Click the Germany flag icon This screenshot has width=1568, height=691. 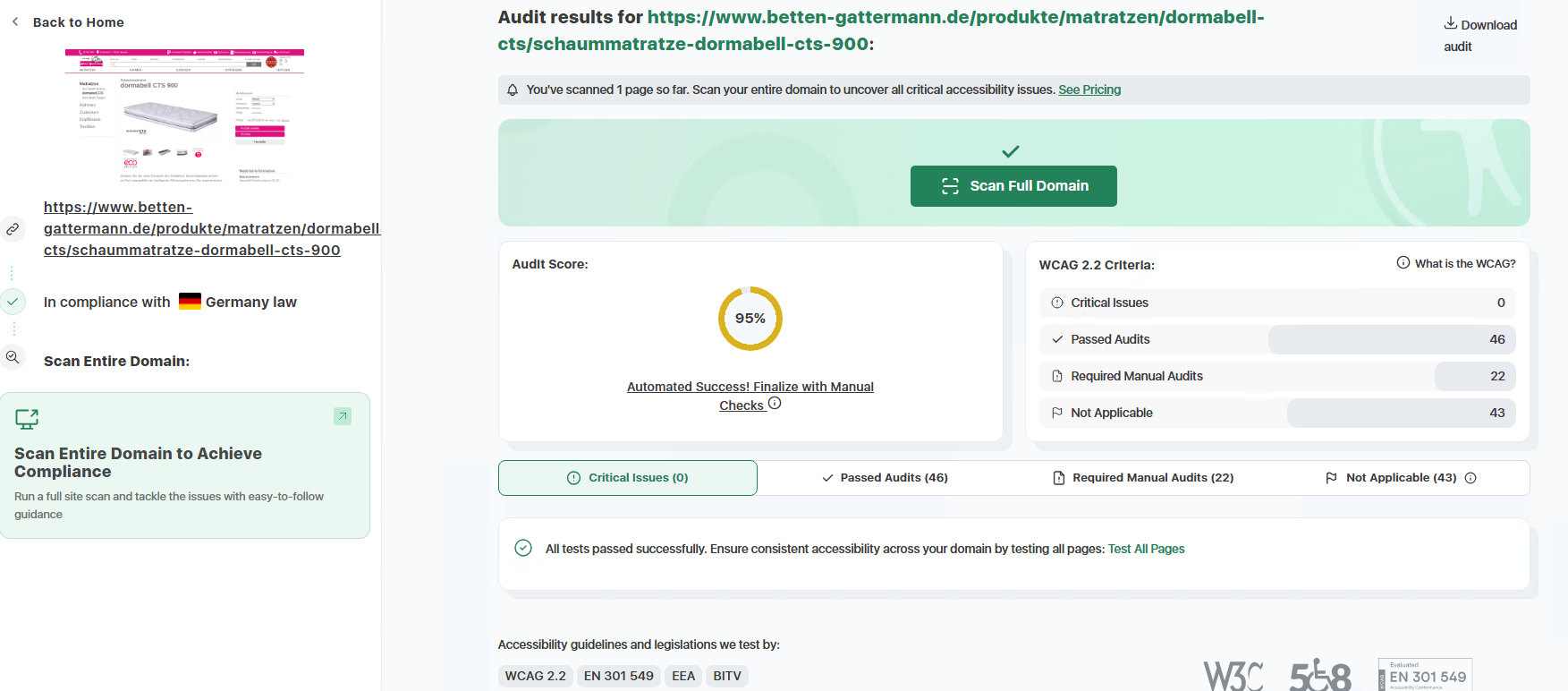coord(190,302)
